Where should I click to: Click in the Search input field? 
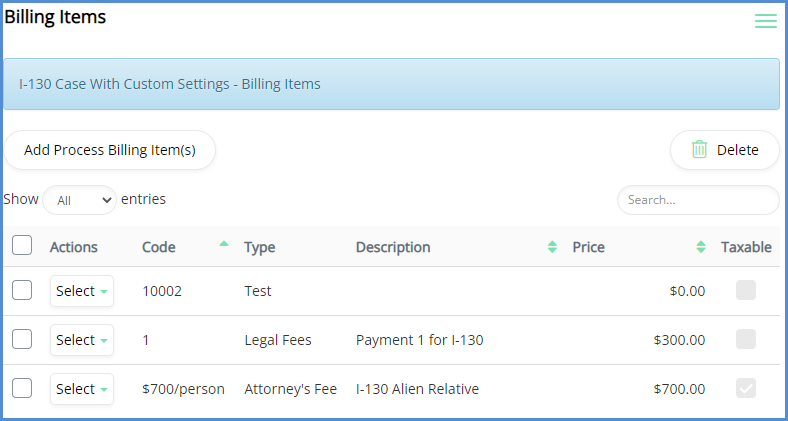[x=697, y=200]
